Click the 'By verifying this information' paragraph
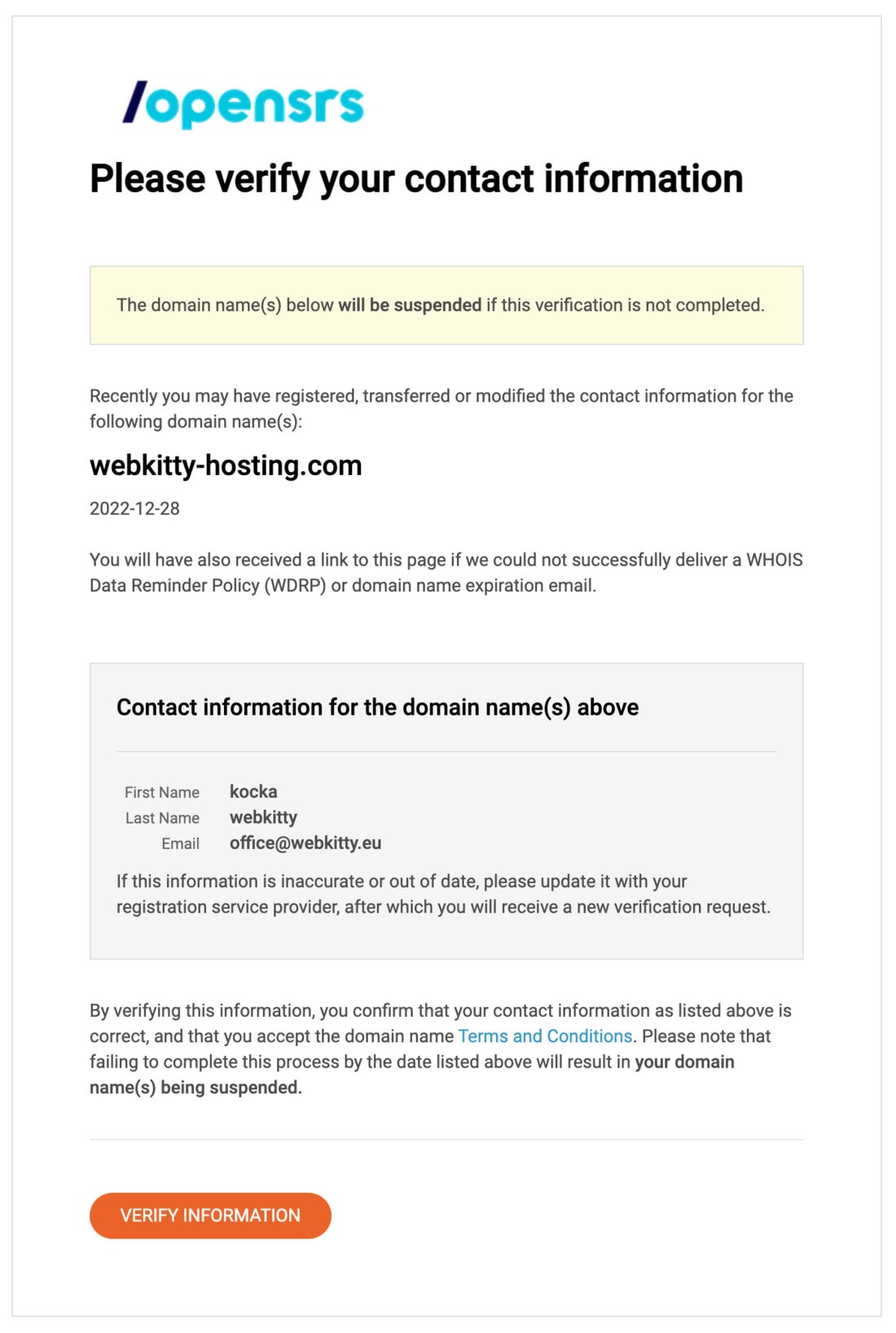The width and height of the screenshot is (896, 1333). coord(441,1049)
